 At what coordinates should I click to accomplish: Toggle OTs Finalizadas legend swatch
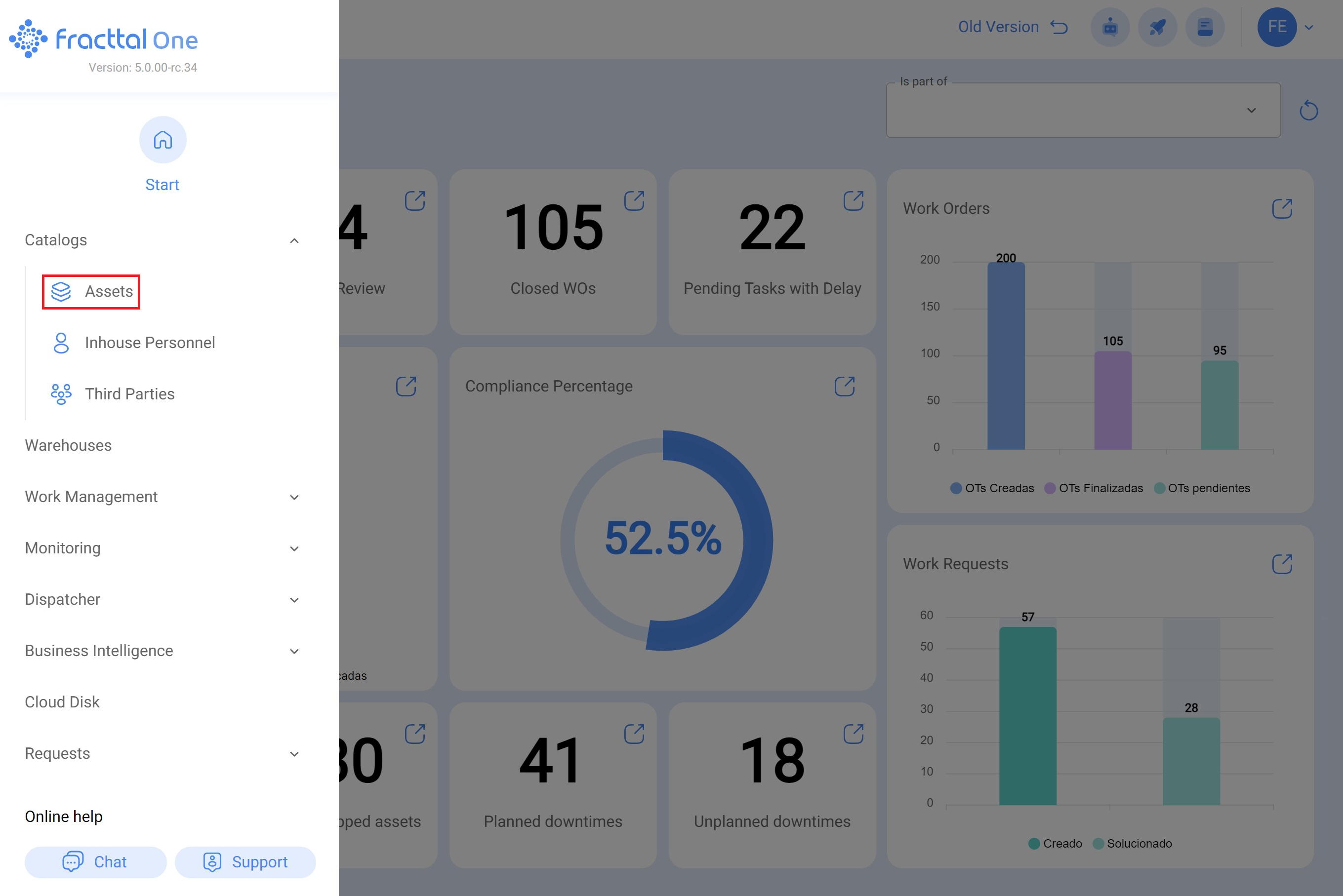click(x=1050, y=488)
